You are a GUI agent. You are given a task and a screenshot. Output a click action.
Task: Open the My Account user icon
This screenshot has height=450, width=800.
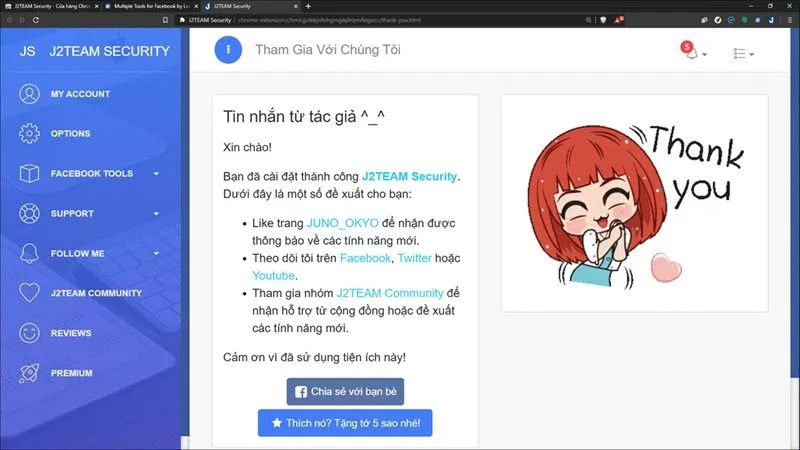29,94
